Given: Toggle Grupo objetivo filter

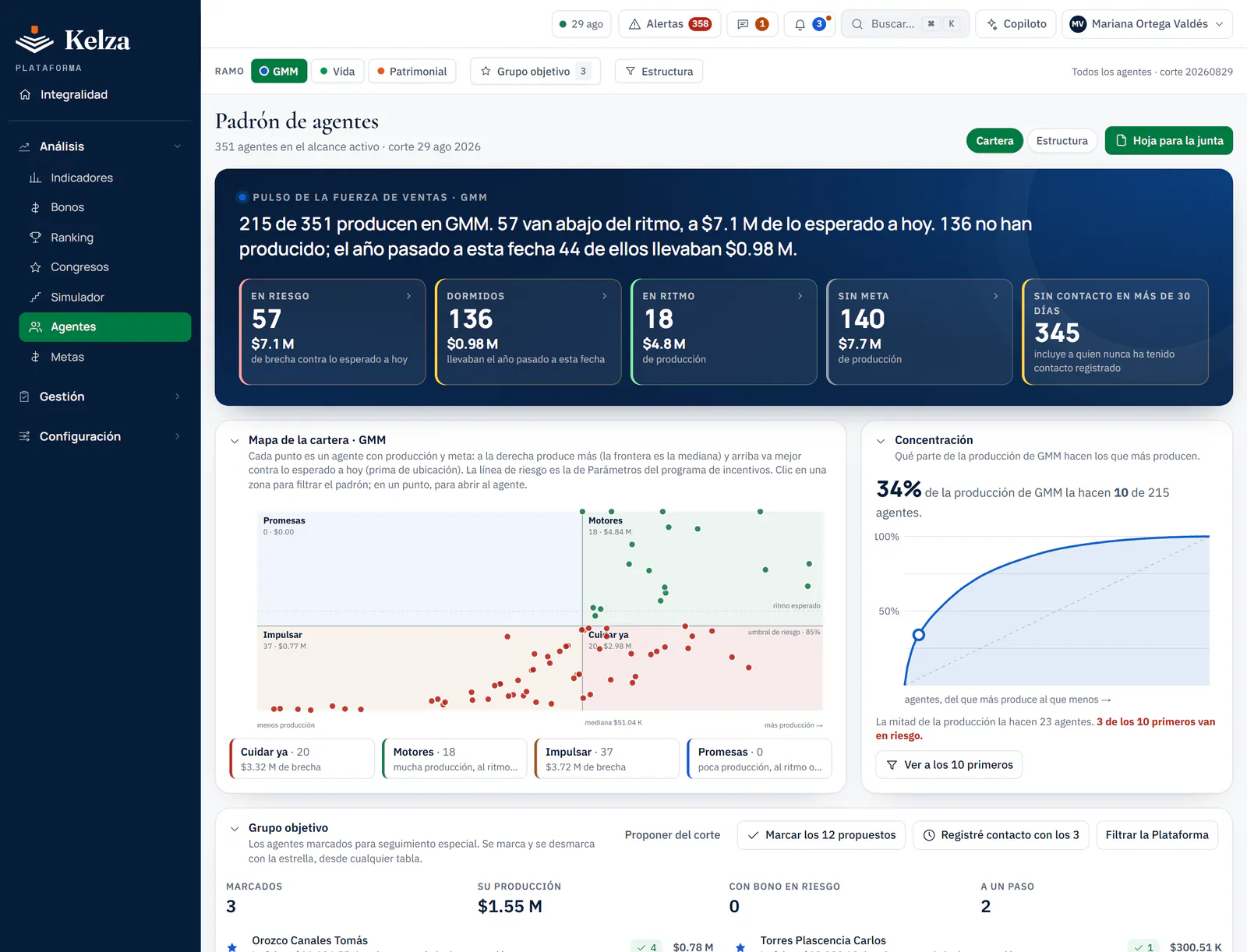Looking at the screenshot, I should pyautogui.click(x=535, y=71).
